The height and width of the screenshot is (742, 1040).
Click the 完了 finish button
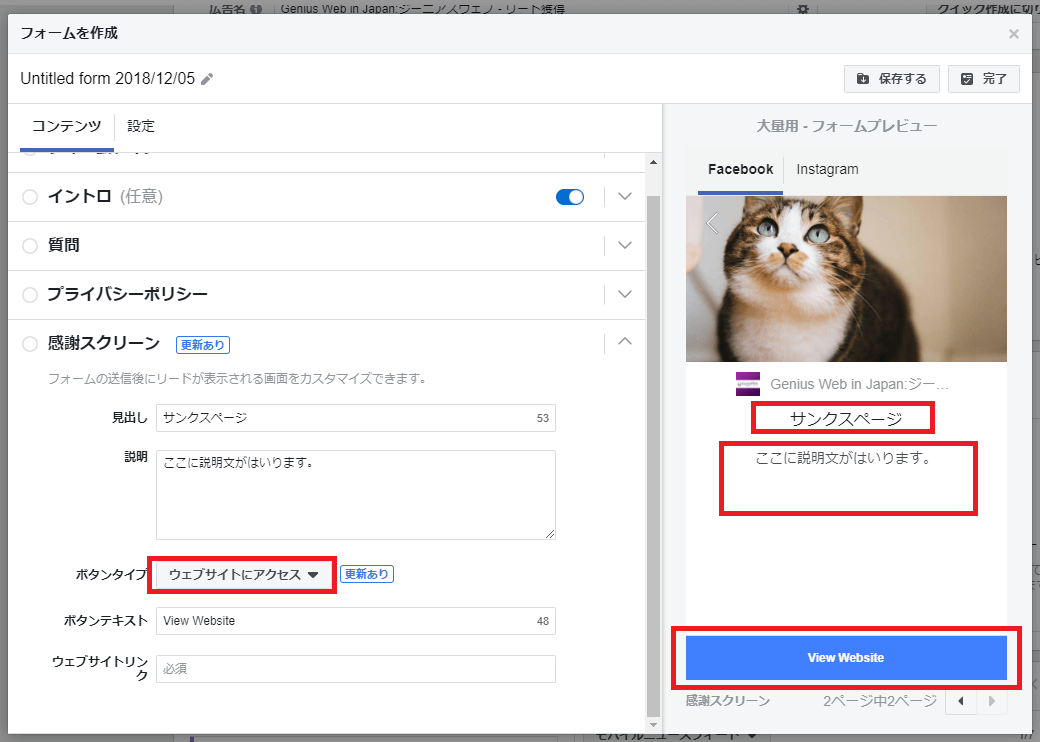[983, 79]
